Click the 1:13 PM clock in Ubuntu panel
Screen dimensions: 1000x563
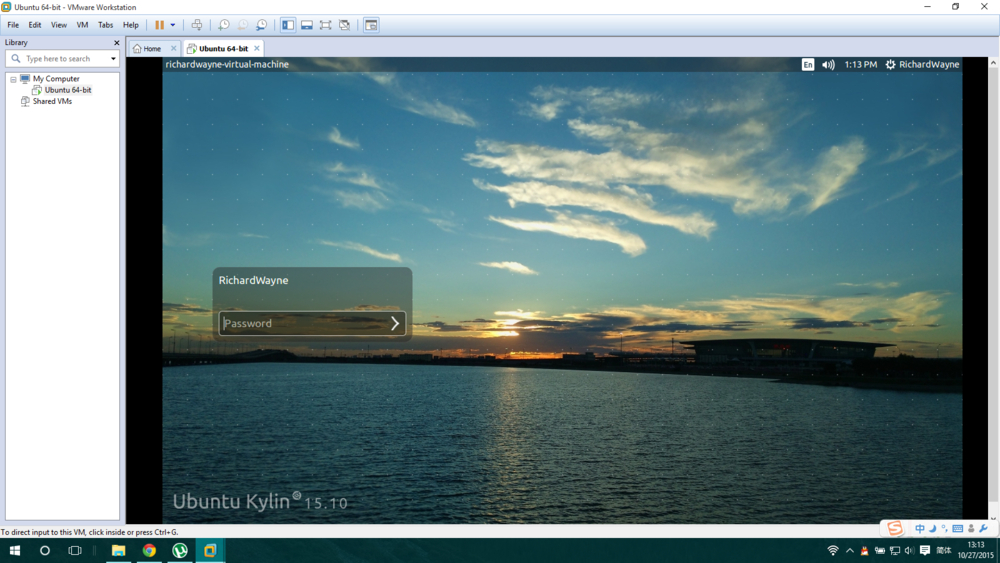pos(860,64)
